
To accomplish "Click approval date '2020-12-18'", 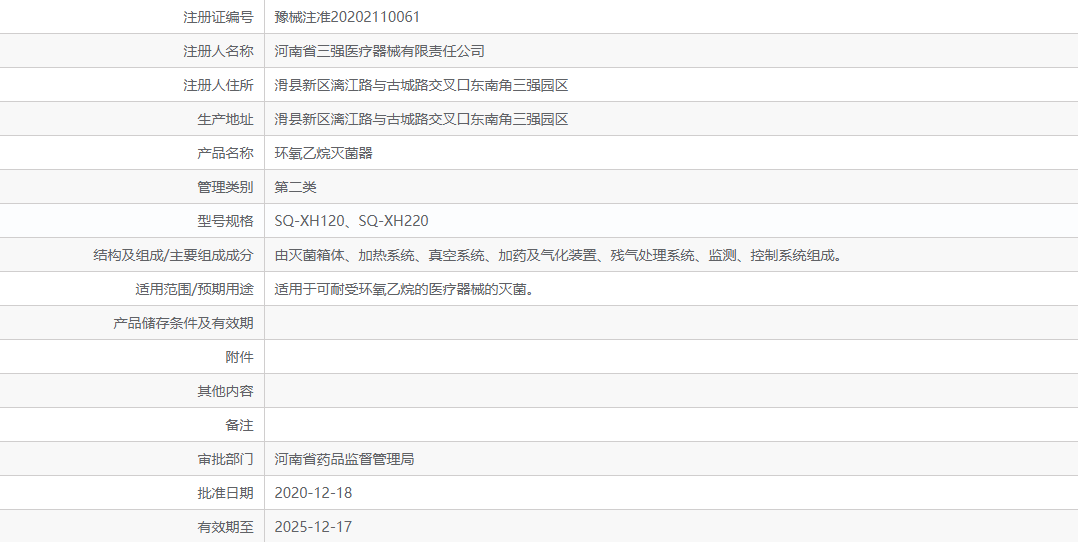I will (x=313, y=492).
